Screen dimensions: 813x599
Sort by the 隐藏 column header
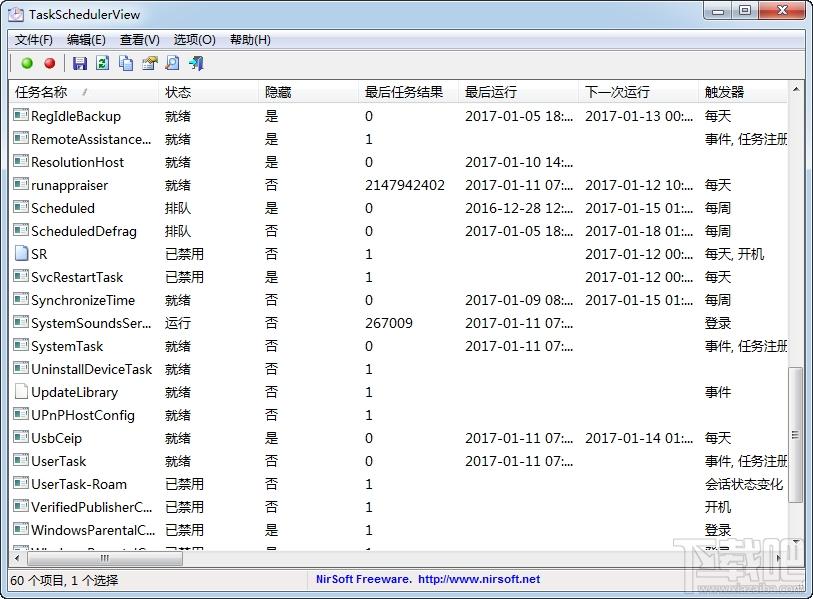309,92
